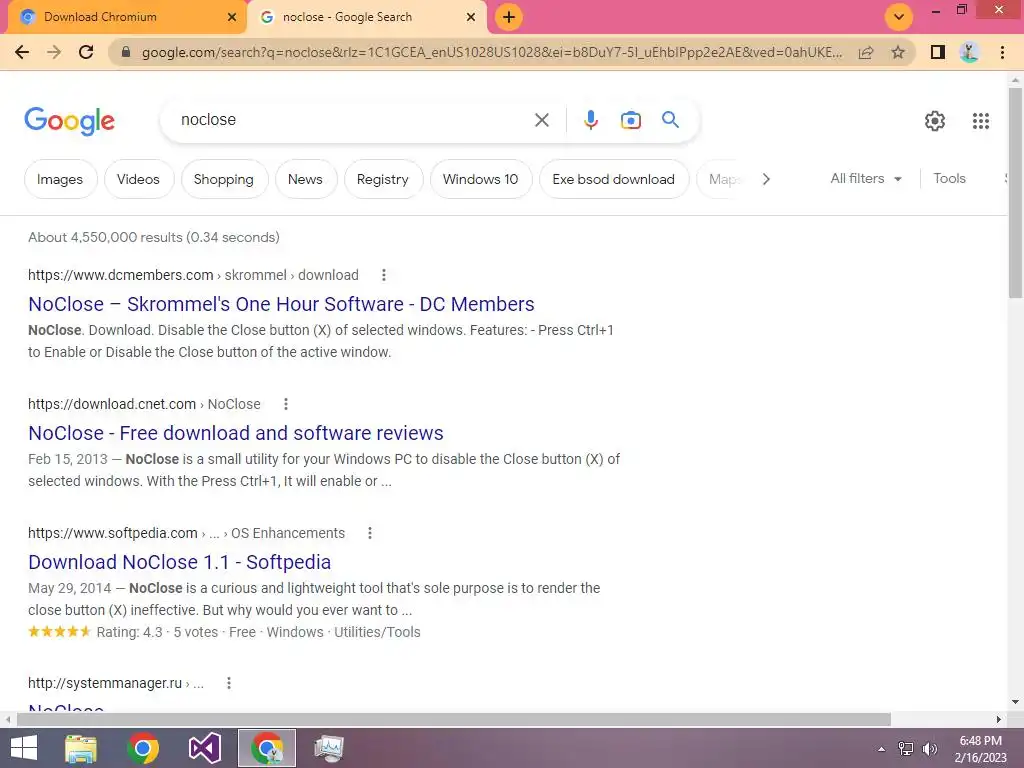The image size is (1024, 768).
Task: Click the systemmanager.ru URL breadcrumb
Action: (x=116, y=683)
